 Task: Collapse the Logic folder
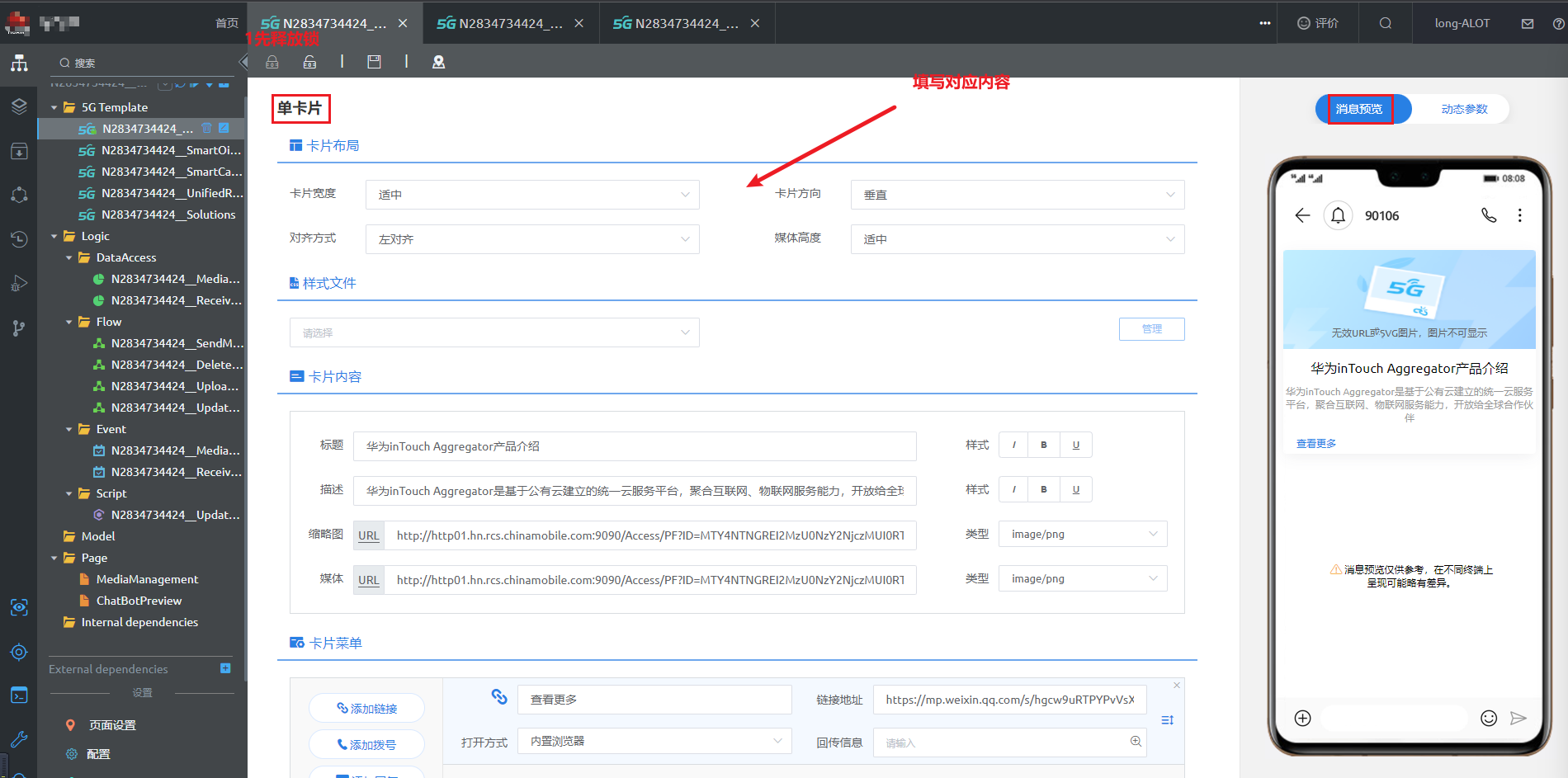click(x=54, y=236)
